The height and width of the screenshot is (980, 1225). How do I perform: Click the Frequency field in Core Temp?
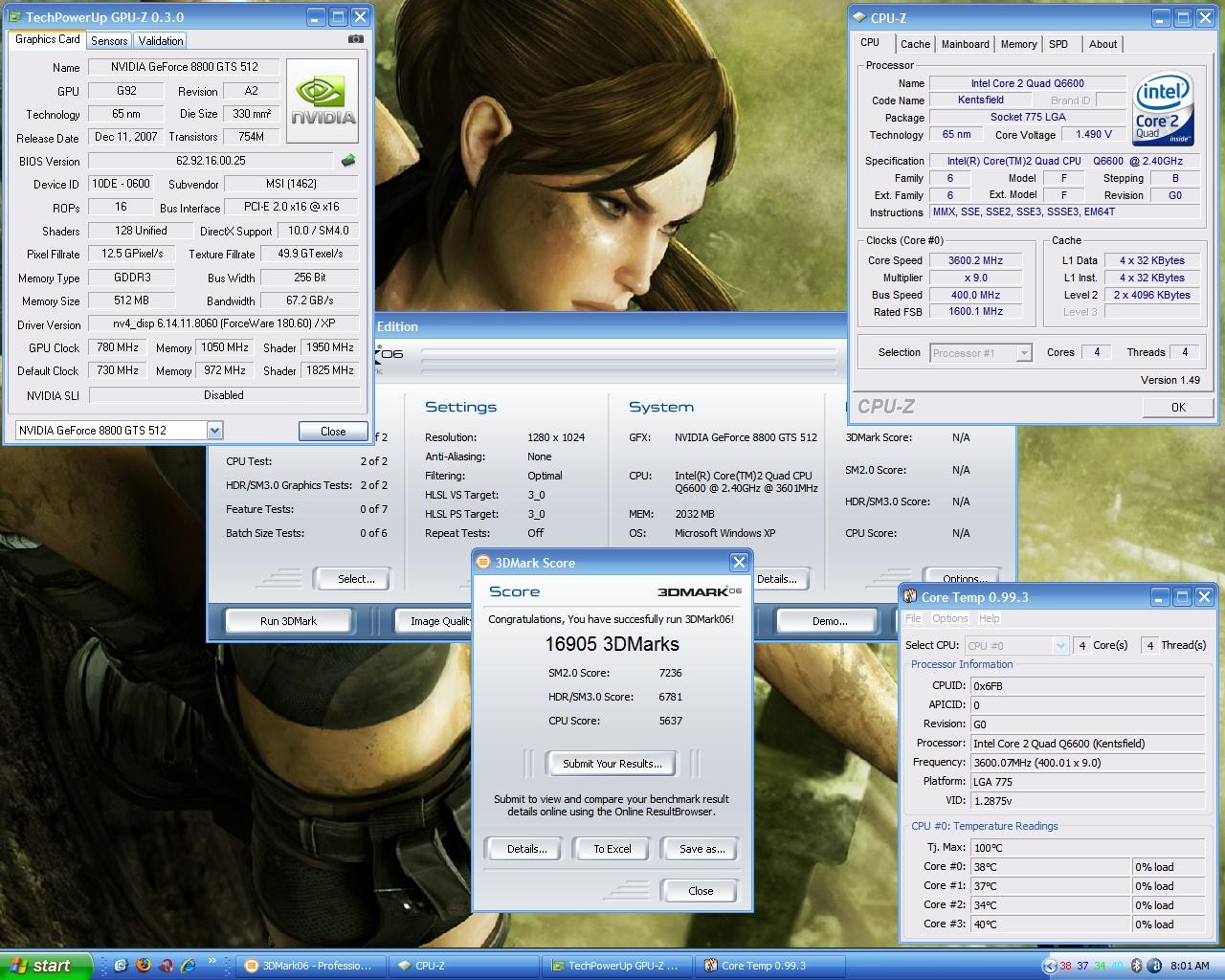point(1087,763)
